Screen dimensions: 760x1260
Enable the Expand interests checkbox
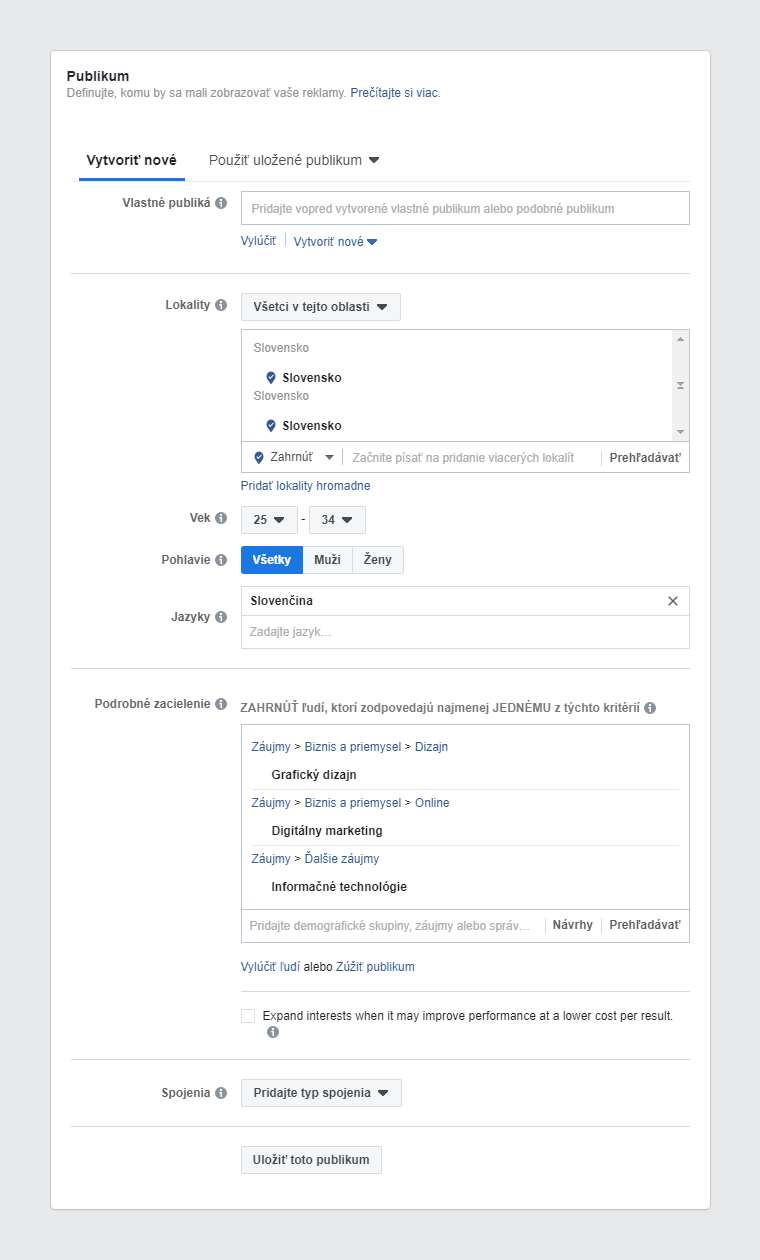[x=247, y=1015]
